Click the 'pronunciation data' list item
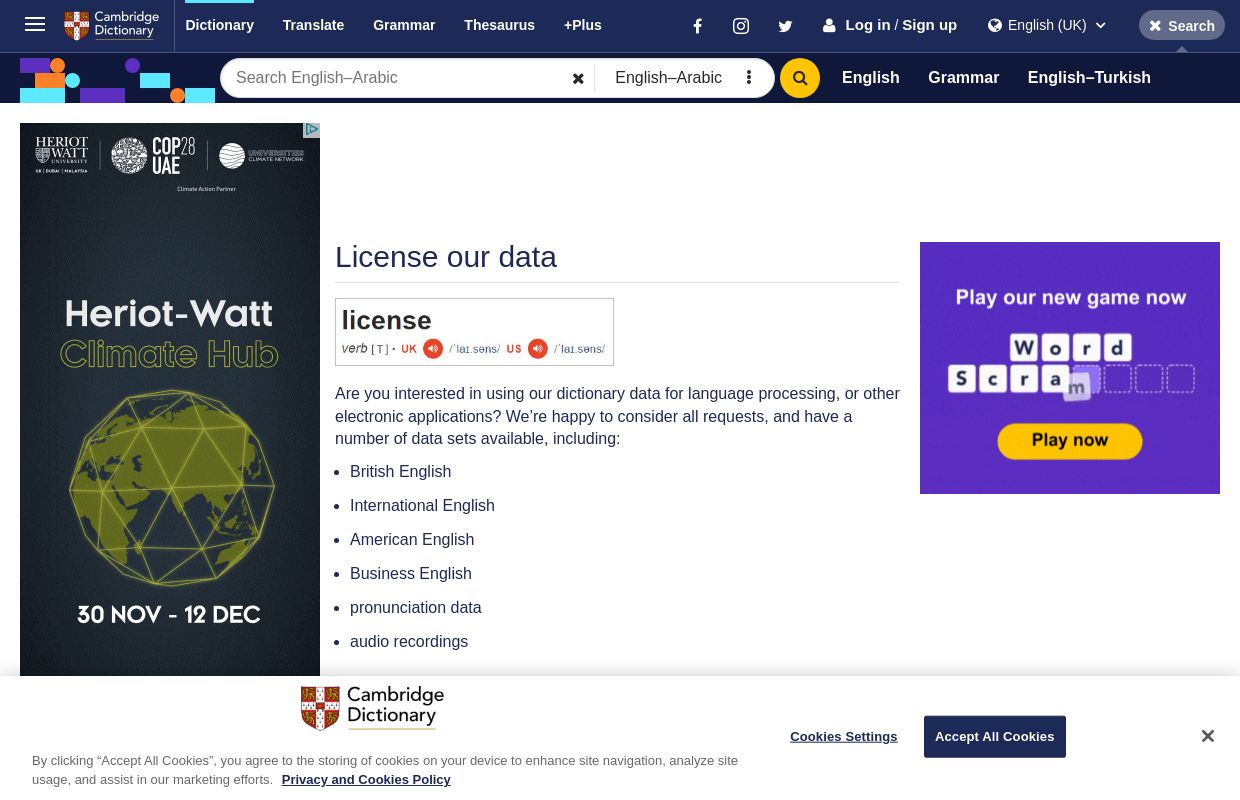This screenshot has height=800, width=1240. point(415,608)
